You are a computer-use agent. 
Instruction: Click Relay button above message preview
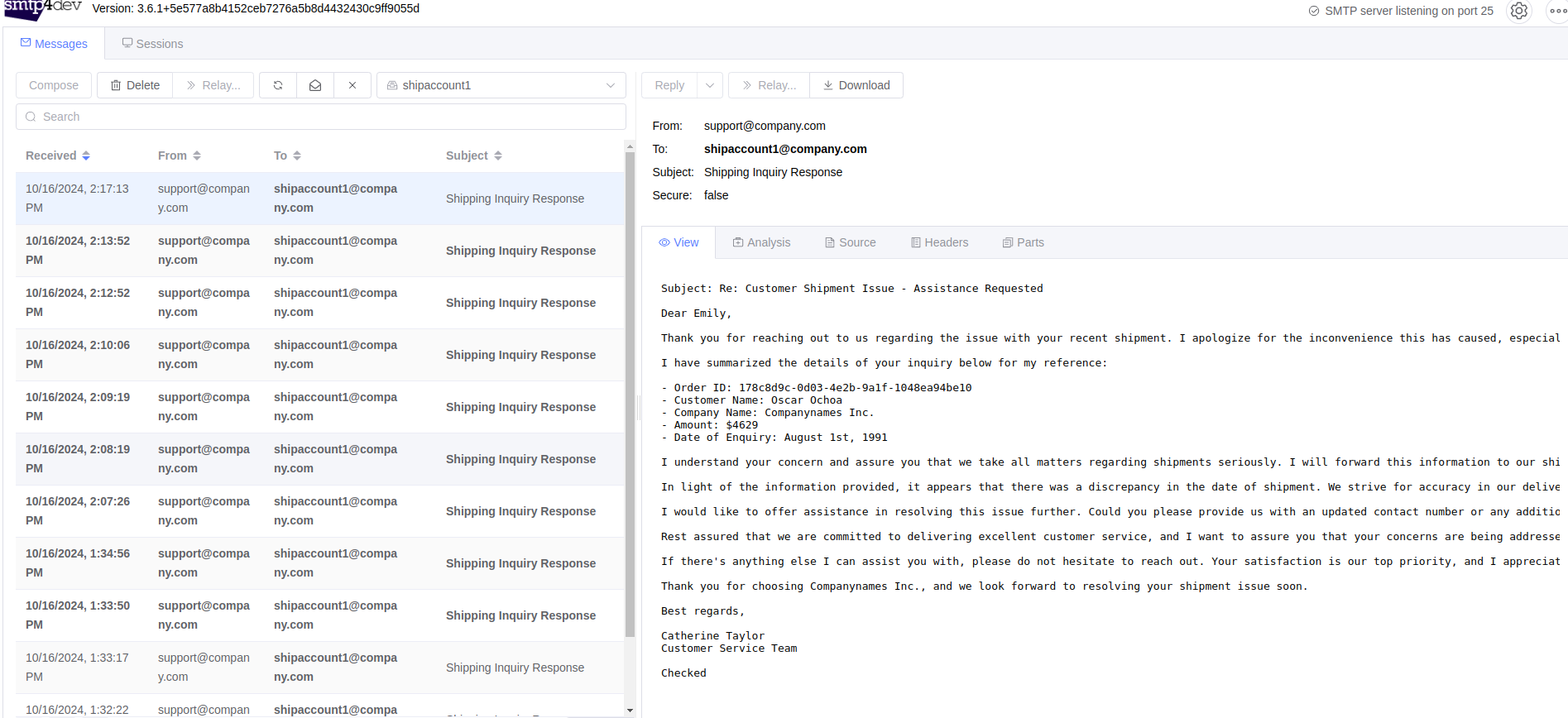pyautogui.click(x=769, y=85)
